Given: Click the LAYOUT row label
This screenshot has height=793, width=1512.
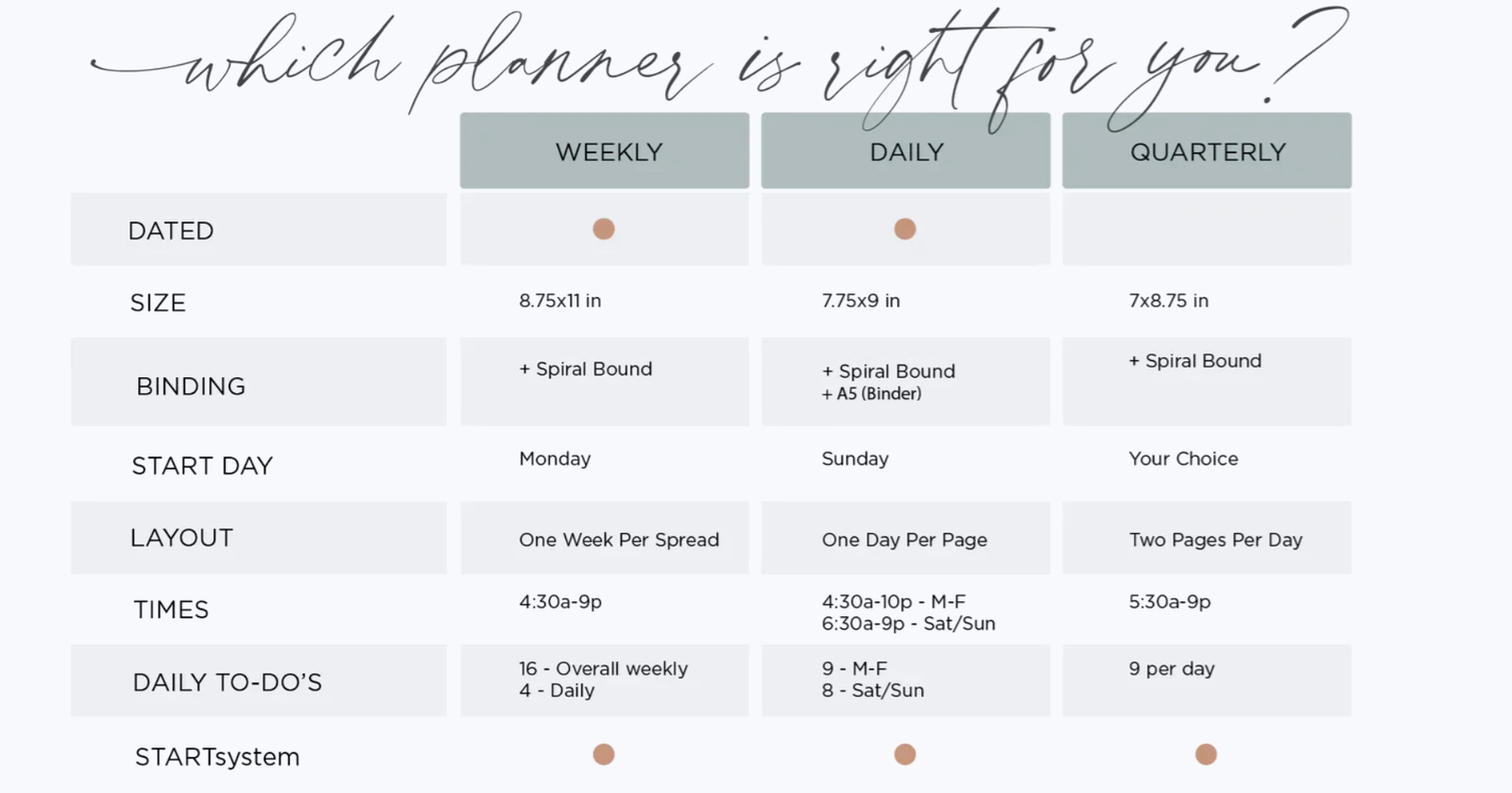Looking at the screenshot, I should (181, 538).
